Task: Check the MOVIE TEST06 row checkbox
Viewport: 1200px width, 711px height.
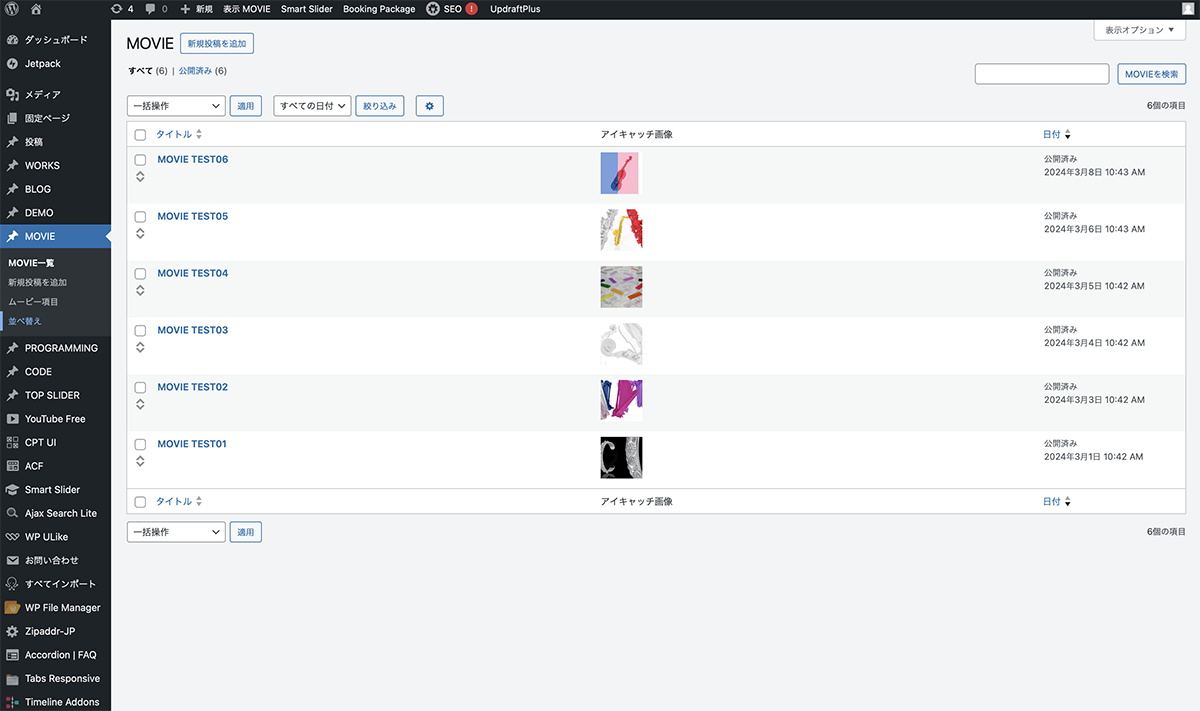Action: pyautogui.click(x=140, y=160)
